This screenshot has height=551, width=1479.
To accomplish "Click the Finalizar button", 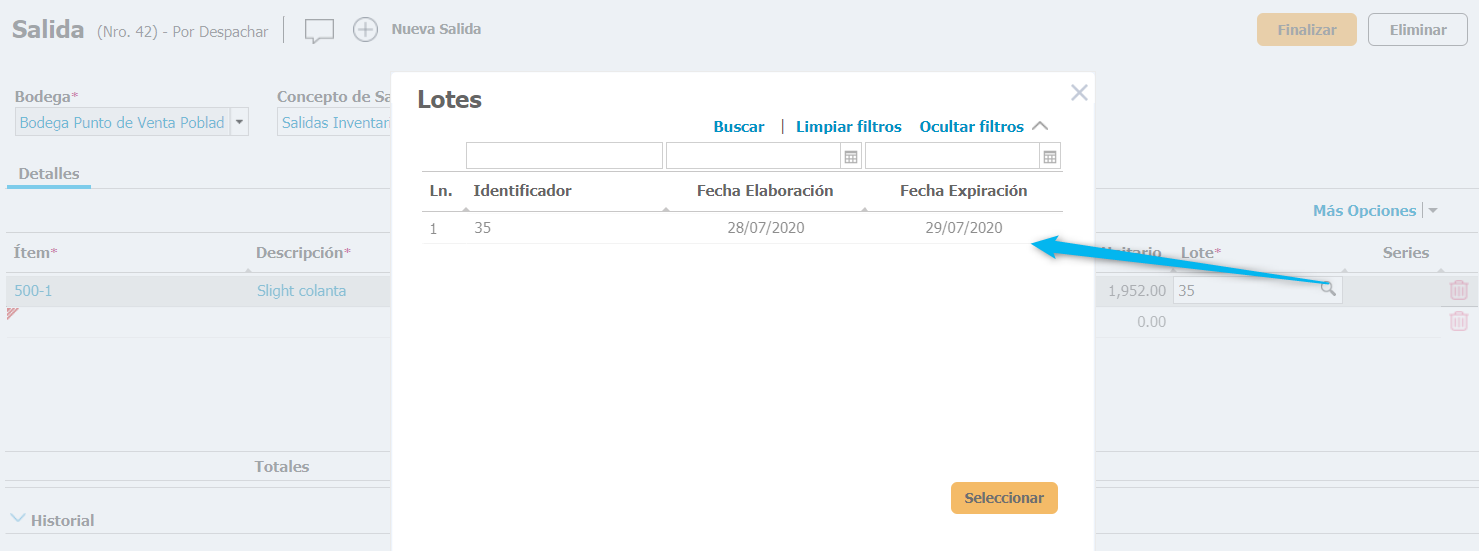I will pyautogui.click(x=1306, y=30).
